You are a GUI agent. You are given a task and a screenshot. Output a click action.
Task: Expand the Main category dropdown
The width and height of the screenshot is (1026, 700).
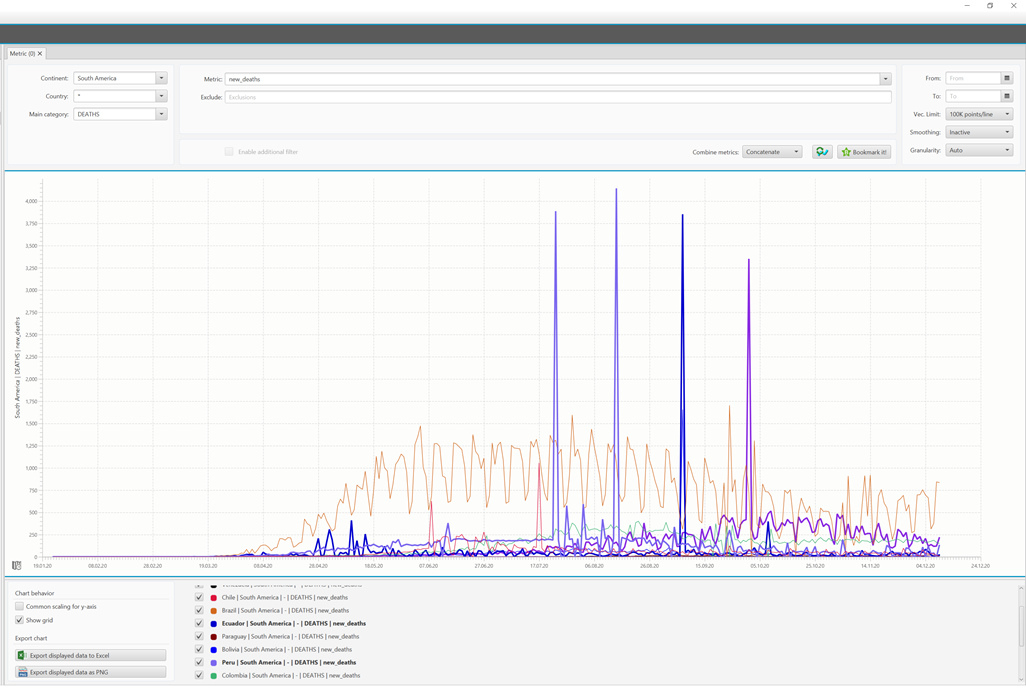161,114
